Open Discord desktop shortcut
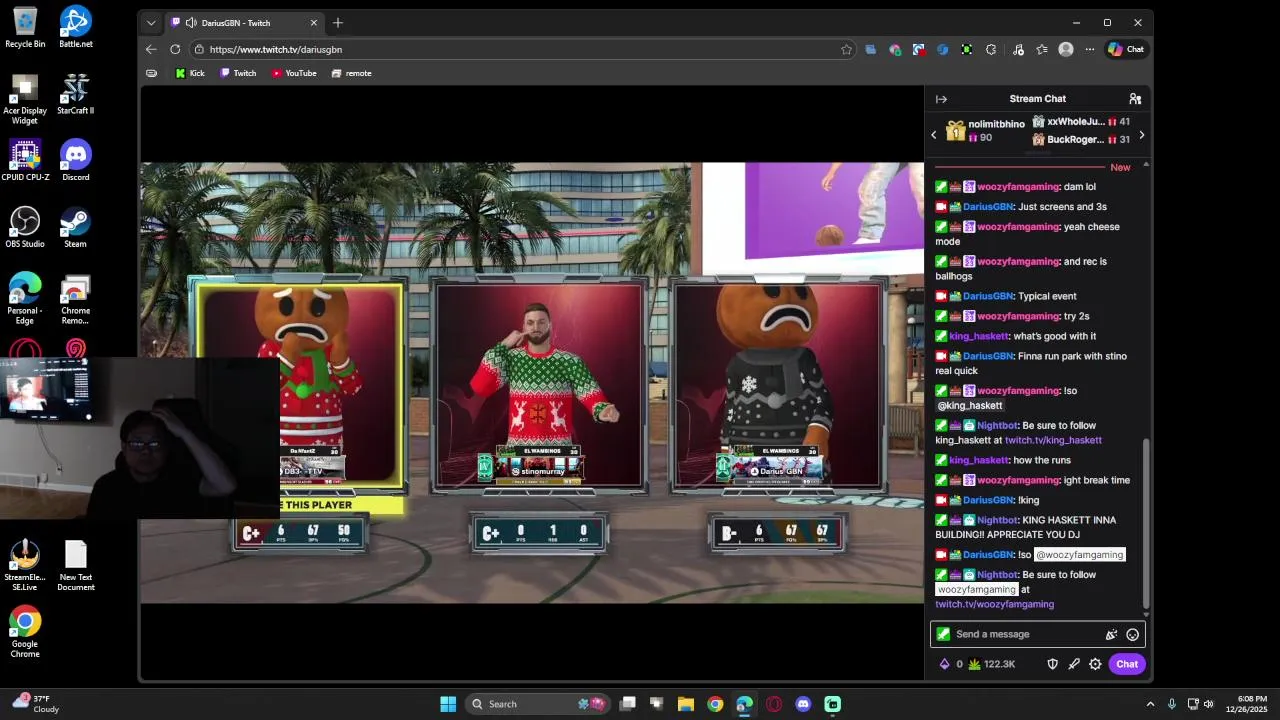1280x720 pixels. [x=75, y=161]
